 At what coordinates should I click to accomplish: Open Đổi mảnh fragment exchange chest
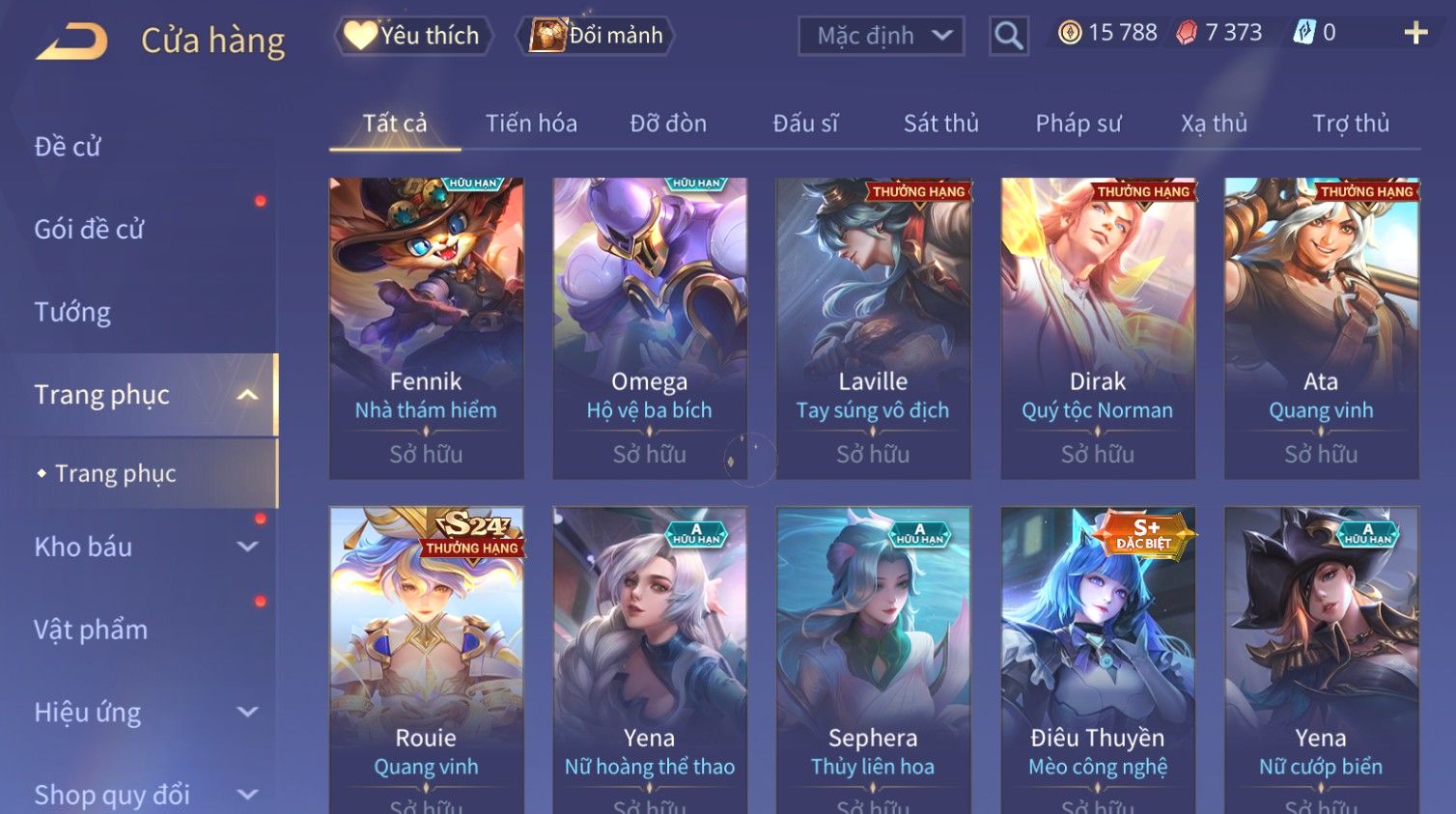click(x=596, y=36)
